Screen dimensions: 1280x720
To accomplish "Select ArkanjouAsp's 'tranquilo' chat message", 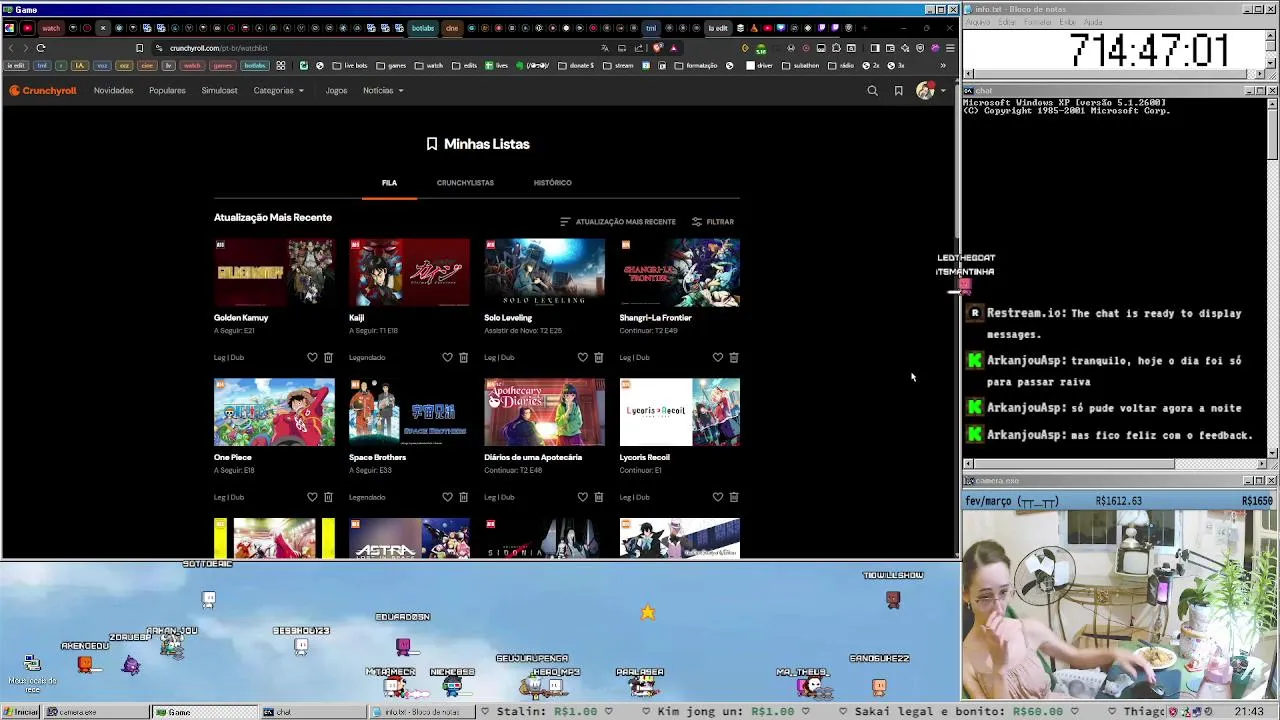I will pos(1114,371).
